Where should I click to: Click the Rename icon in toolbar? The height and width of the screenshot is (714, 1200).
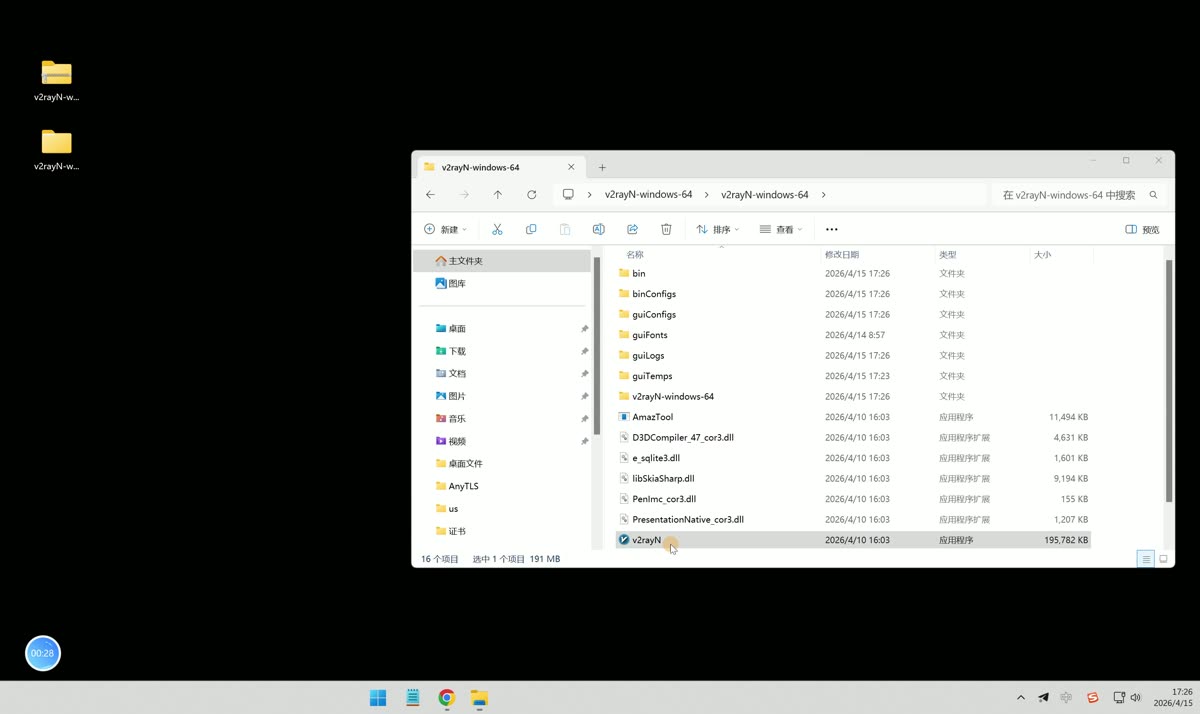tap(598, 229)
